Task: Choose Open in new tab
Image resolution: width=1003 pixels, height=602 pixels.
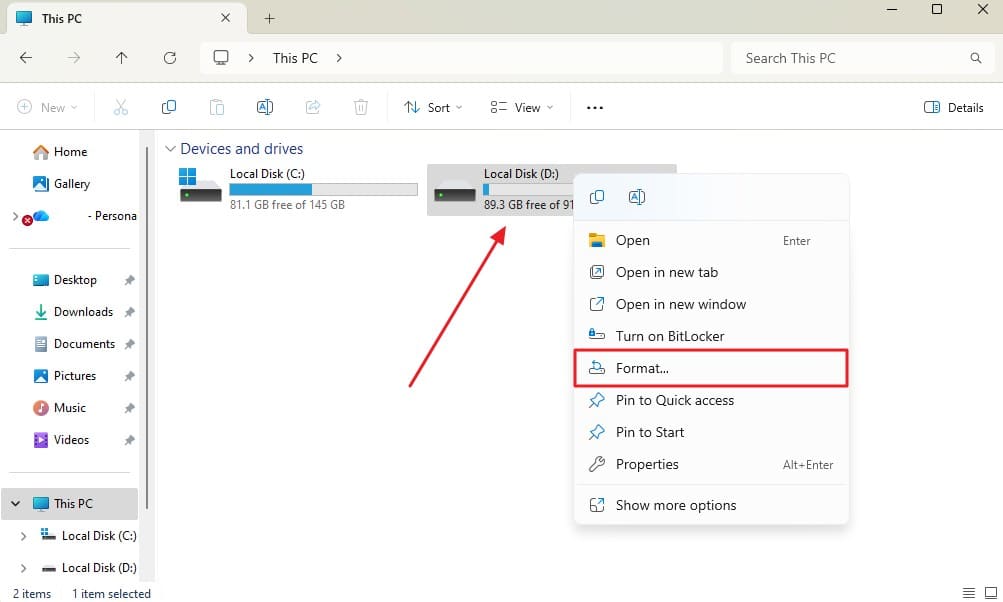Action: click(711, 273)
